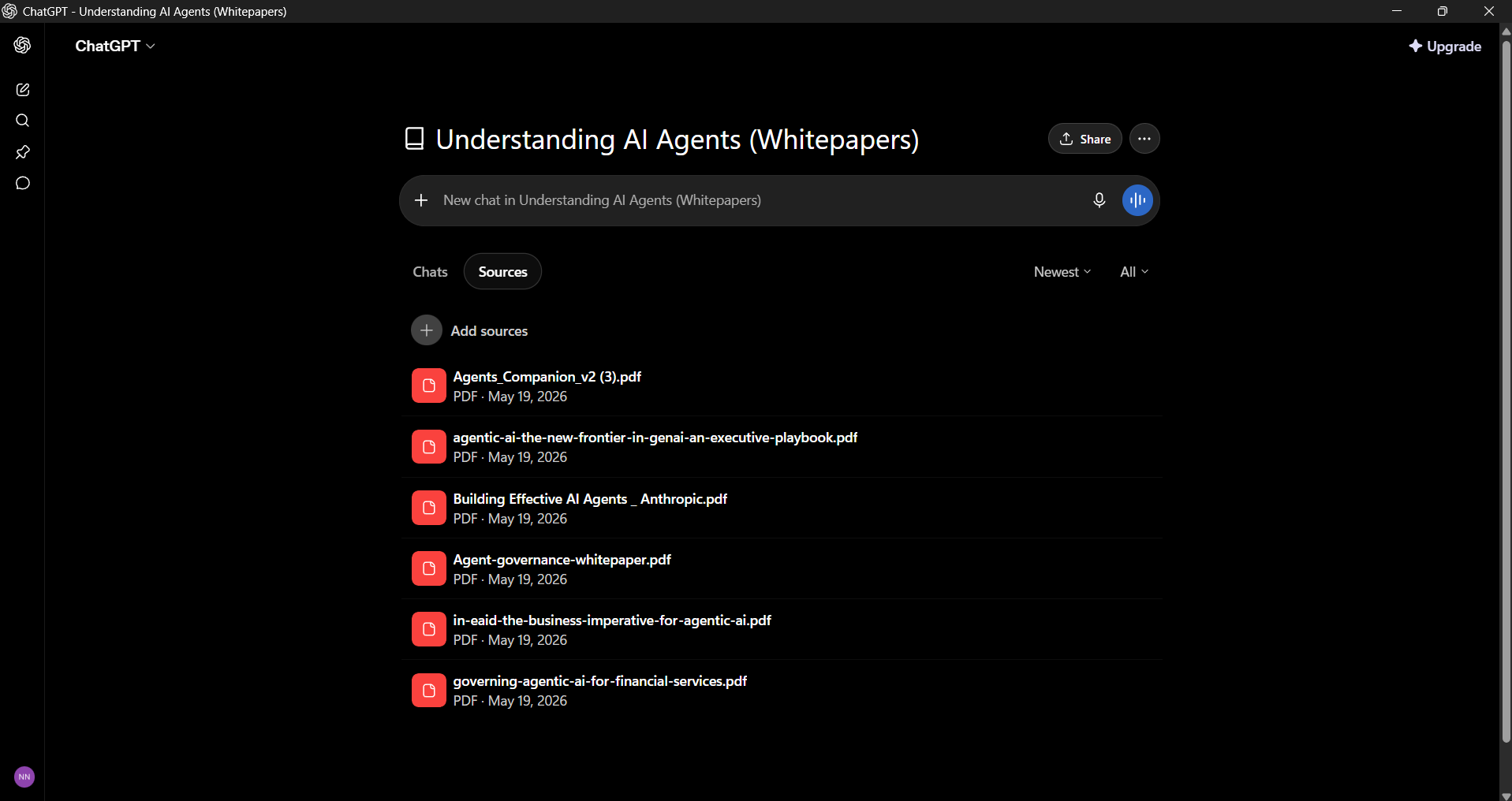Click the plus attach icon in chat box
Viewport: 1512px width, 801px height.
421,200
